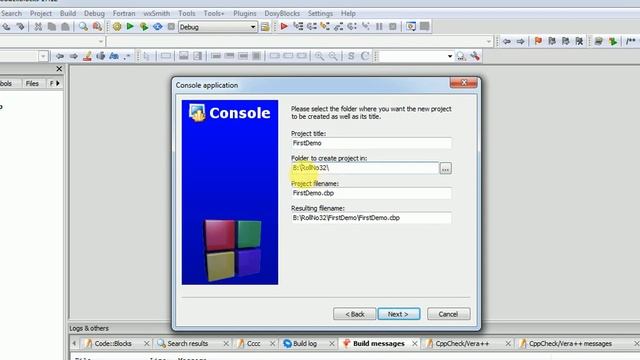
Task: Click the Build gear icon
Action: pos(117,27)
